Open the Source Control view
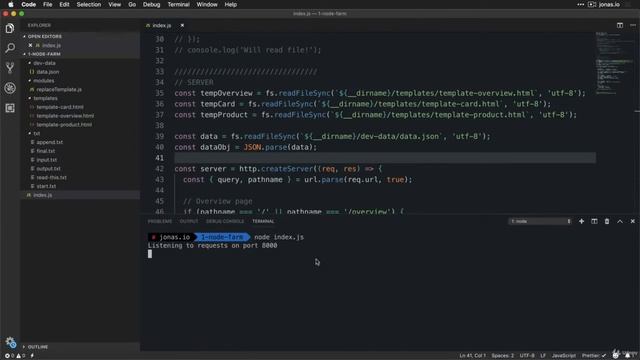This screenshot has height=360, width=640. (x=10, y=68)
